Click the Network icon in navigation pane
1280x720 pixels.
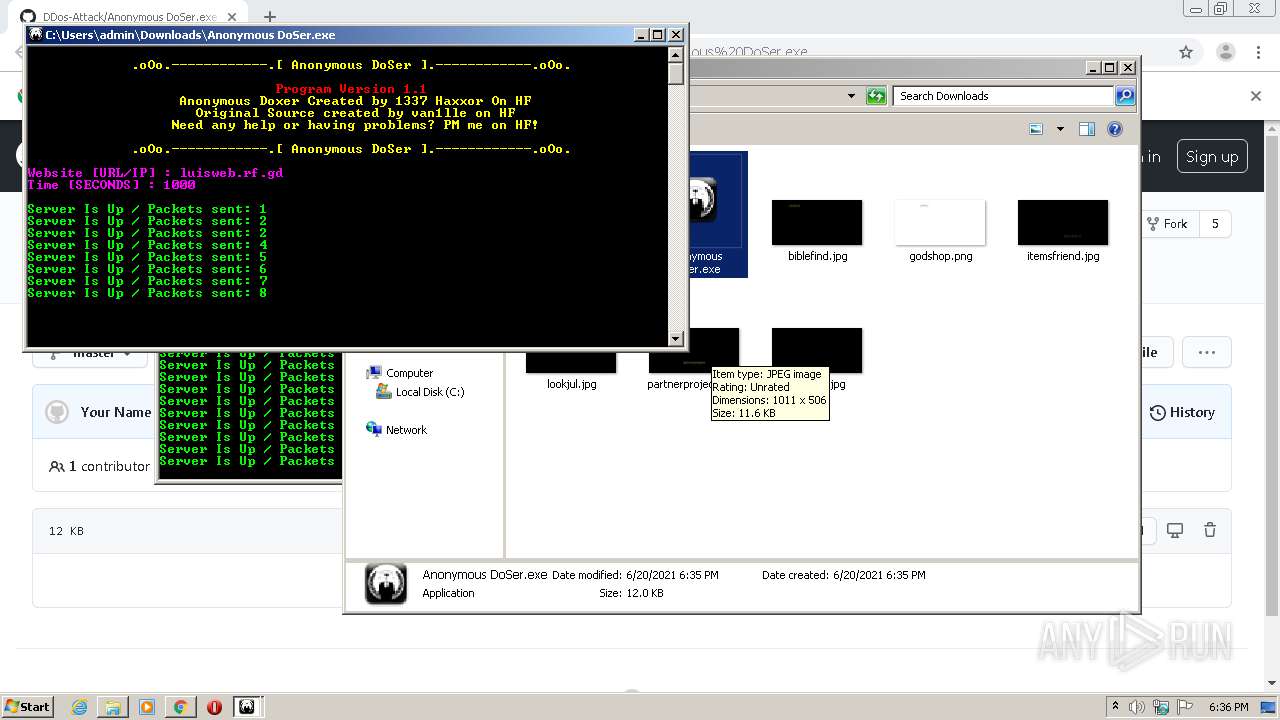click(374, 430)
